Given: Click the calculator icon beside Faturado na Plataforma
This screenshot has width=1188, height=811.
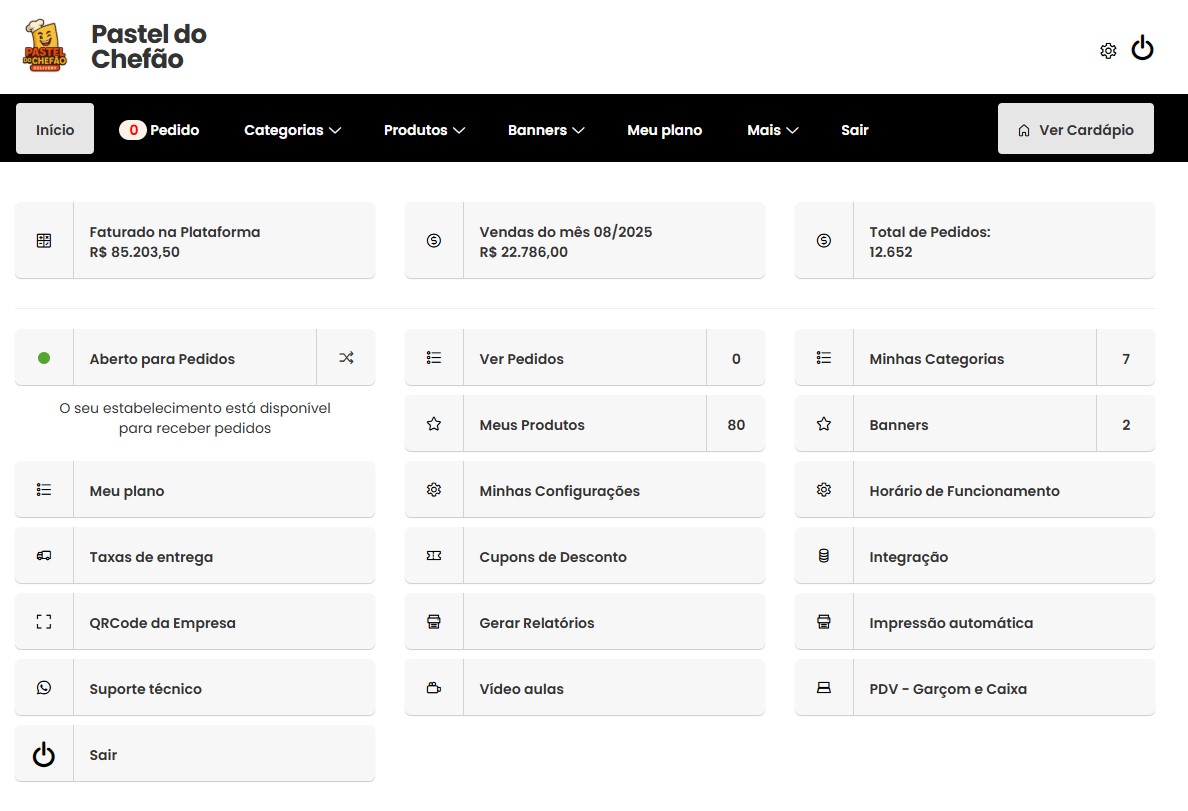Looking at the screenshot, I should [43, 240].
